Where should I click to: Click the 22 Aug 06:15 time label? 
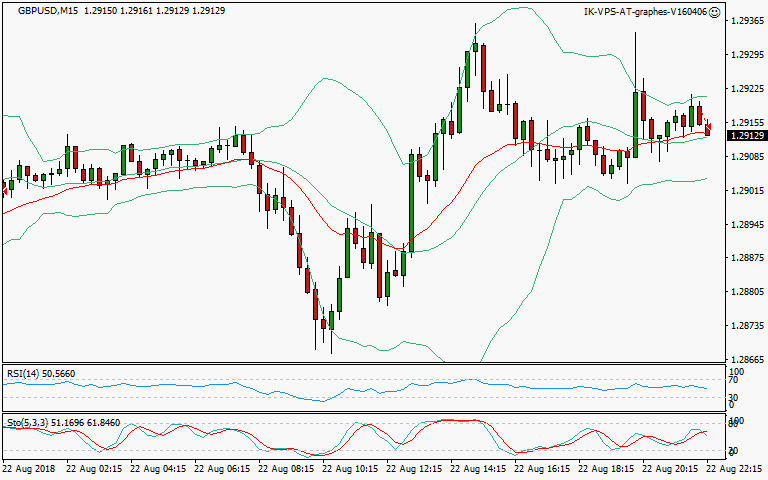222,469
